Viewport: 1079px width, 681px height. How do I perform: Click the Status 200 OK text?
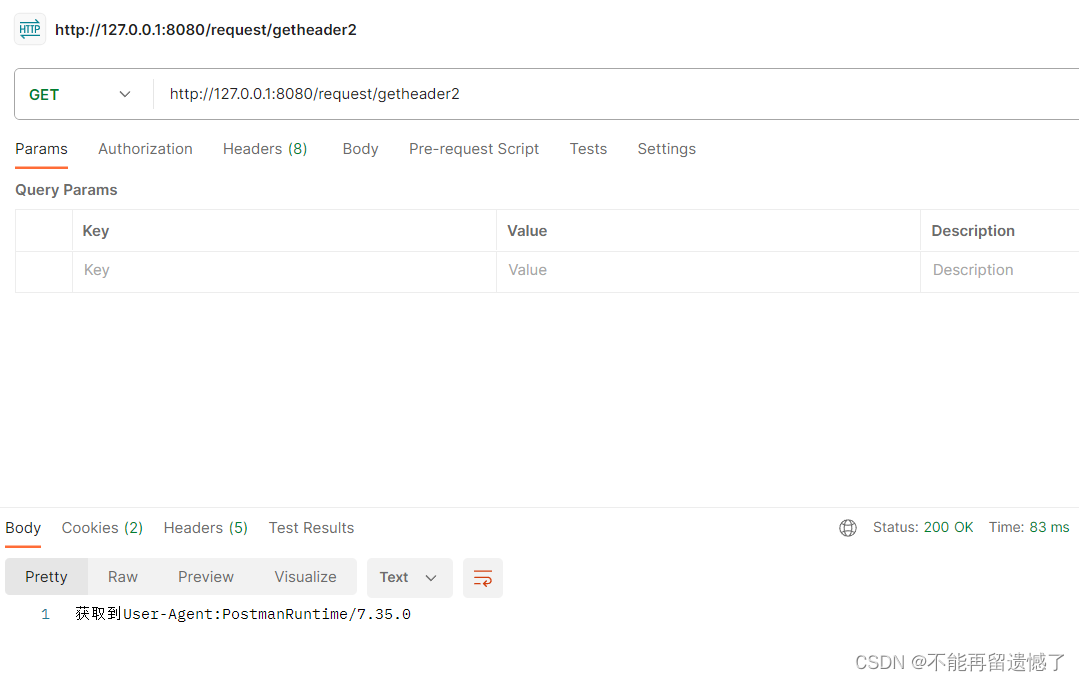(x=923, y=528)
